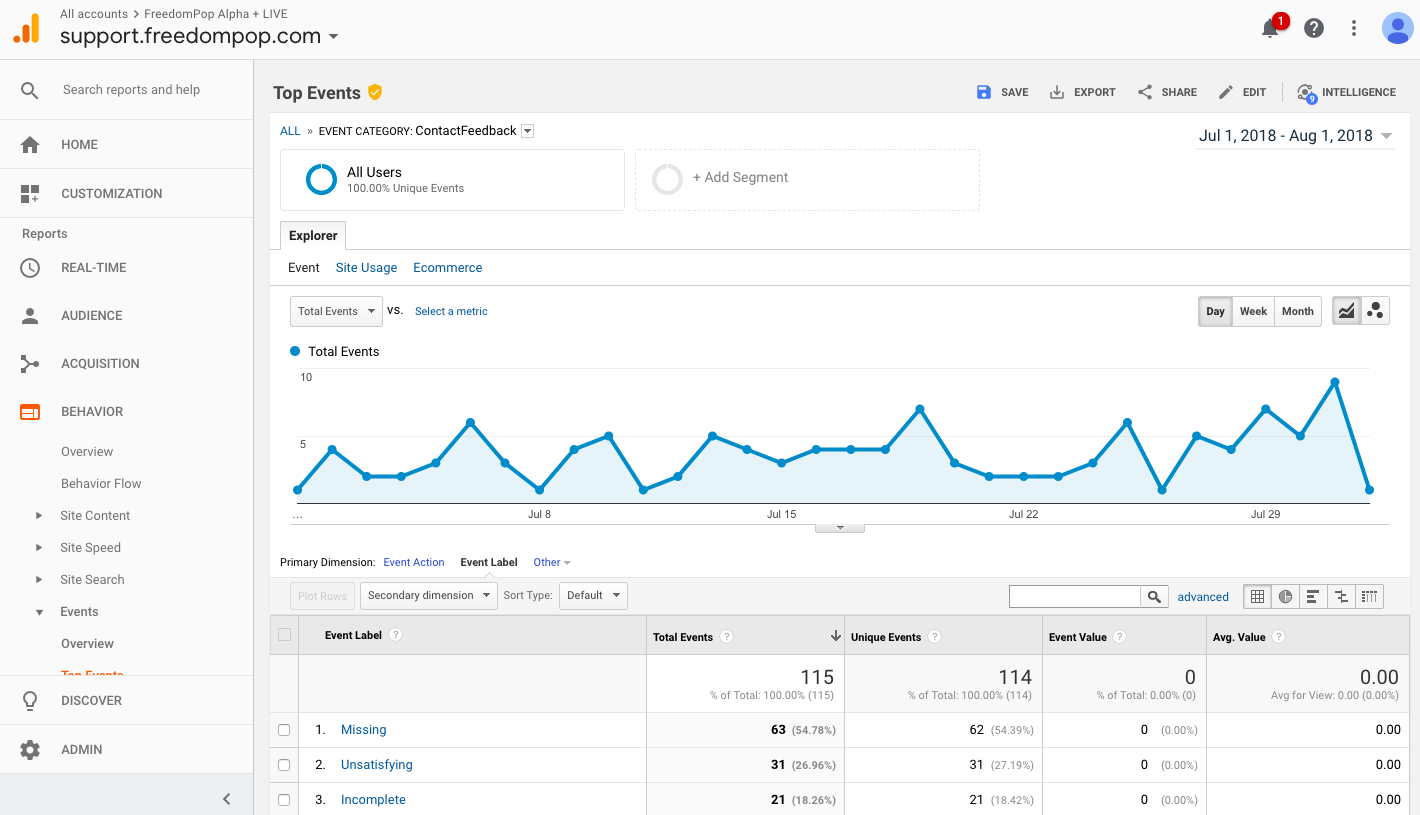Switch to Ecommerce metric group
The width and height of the screenshot is (1420, 815).
[x=448, y=268]
